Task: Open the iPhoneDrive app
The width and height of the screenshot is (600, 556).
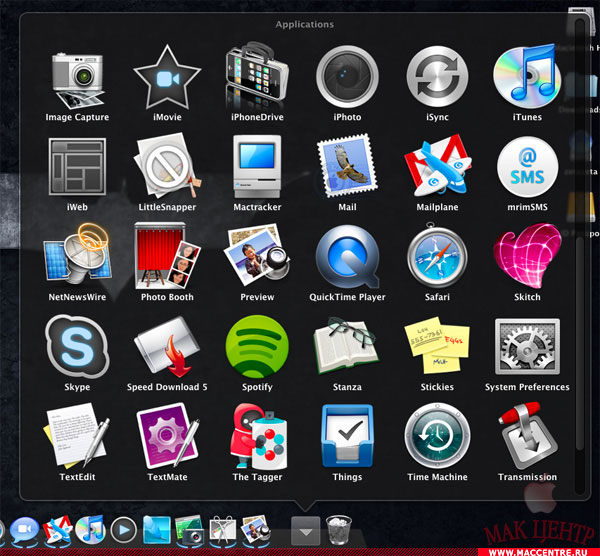Action: [x=257, y=76]
